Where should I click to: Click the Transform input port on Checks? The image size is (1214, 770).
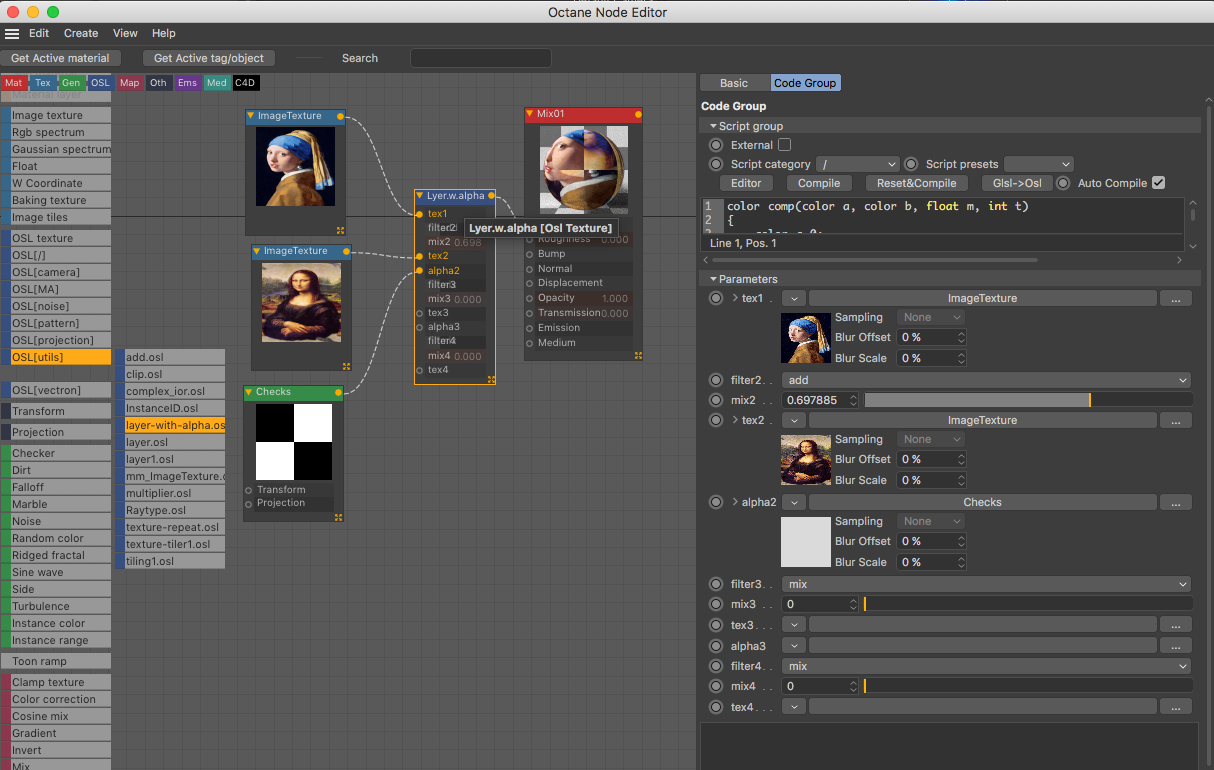coord(249,490)
